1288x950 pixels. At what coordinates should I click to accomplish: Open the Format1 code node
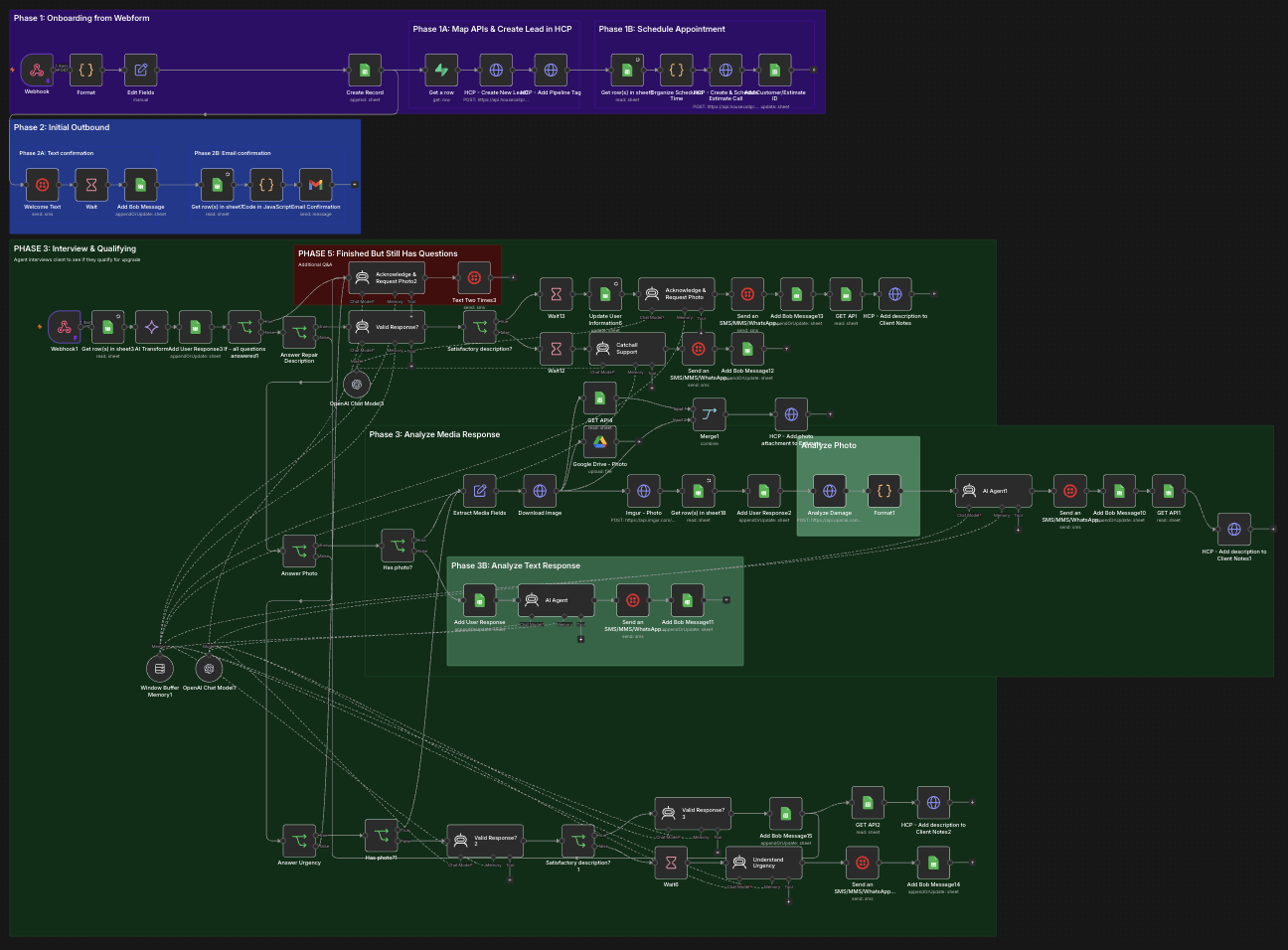(885, 491)
